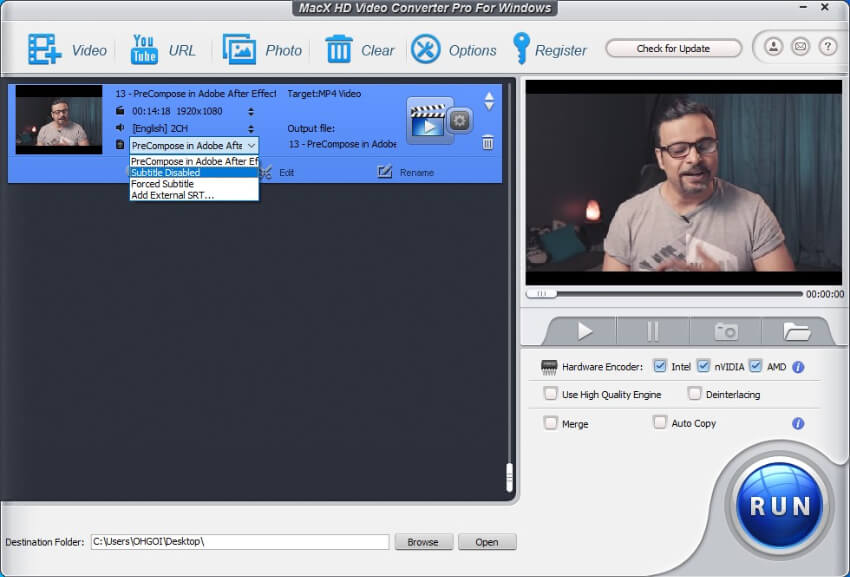Click the Clear trash can icon
Viewport: 850px width, 577px height.
(339, 49)
